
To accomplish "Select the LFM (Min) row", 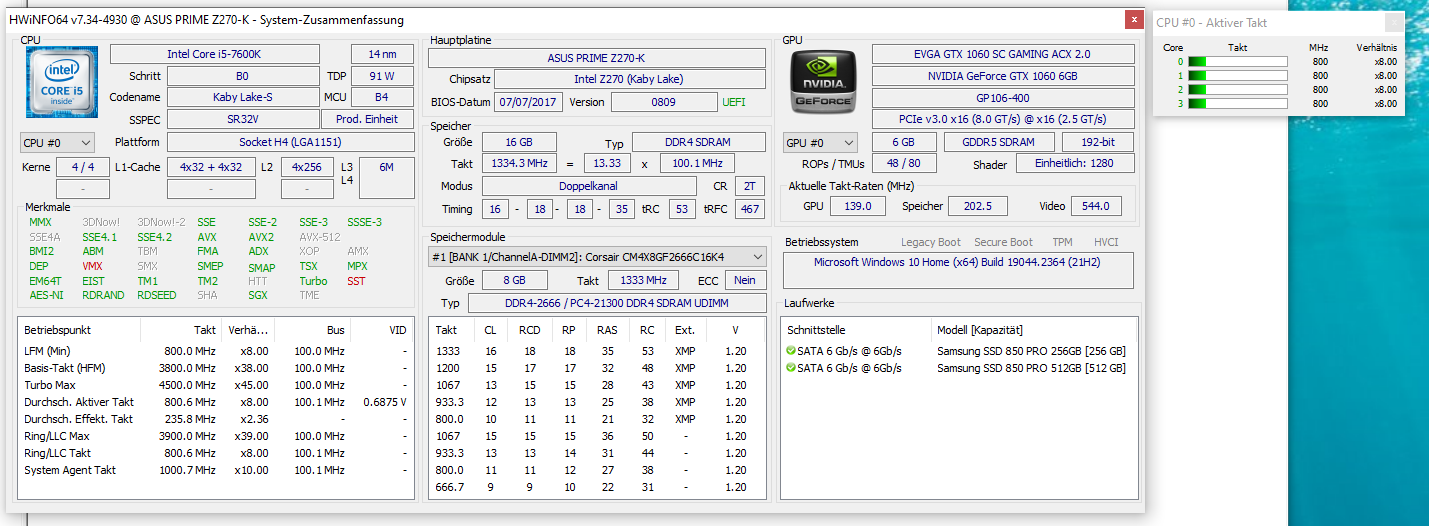I will pyautogui.click(x=216, y=351).
